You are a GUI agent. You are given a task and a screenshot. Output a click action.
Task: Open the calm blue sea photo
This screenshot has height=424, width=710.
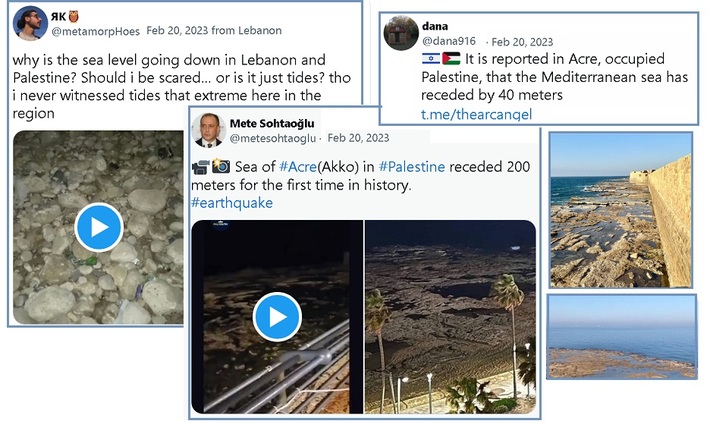[621, 336]
